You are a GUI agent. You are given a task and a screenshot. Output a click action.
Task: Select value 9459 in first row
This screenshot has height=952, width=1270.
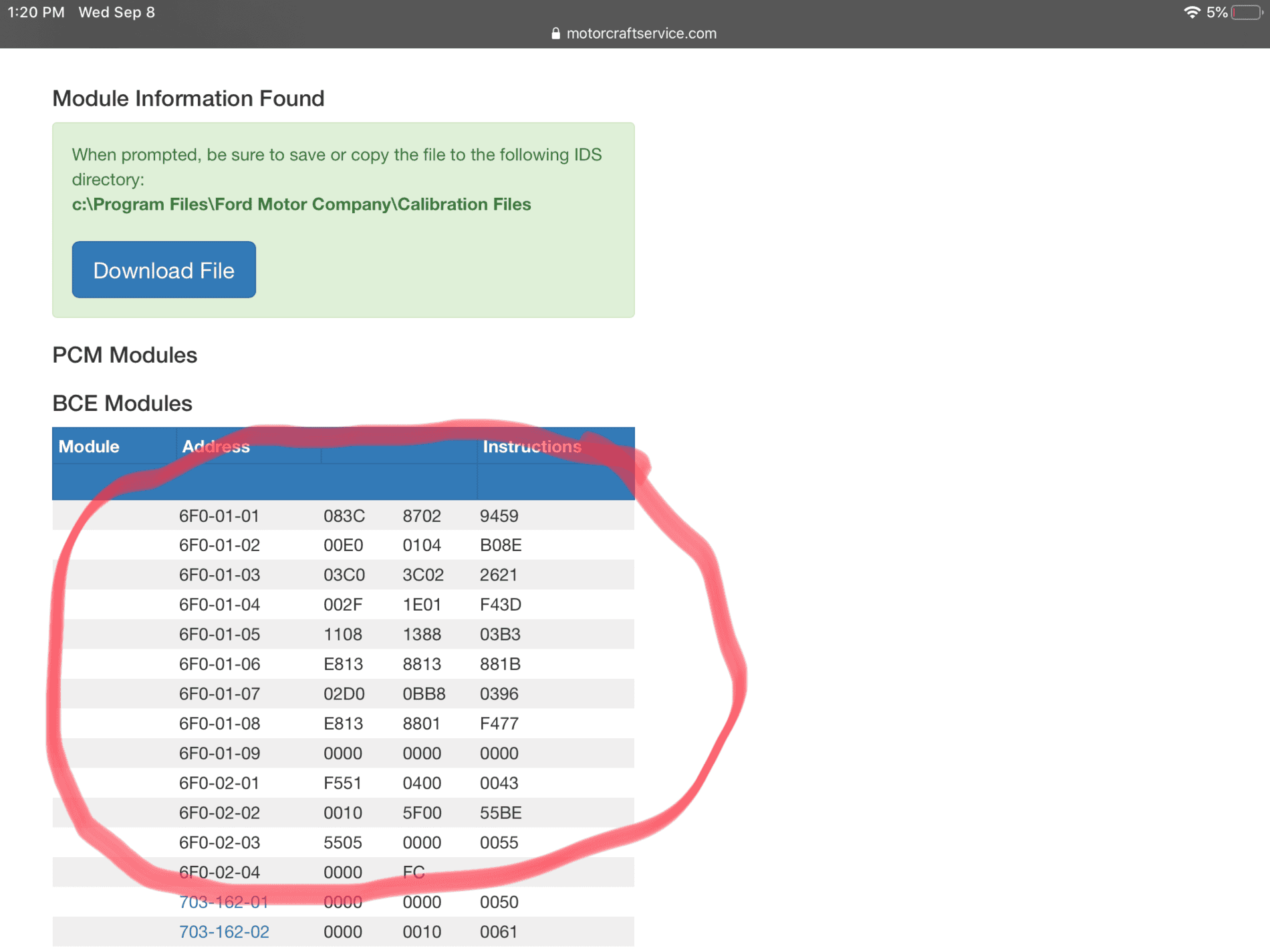[499, 516]
